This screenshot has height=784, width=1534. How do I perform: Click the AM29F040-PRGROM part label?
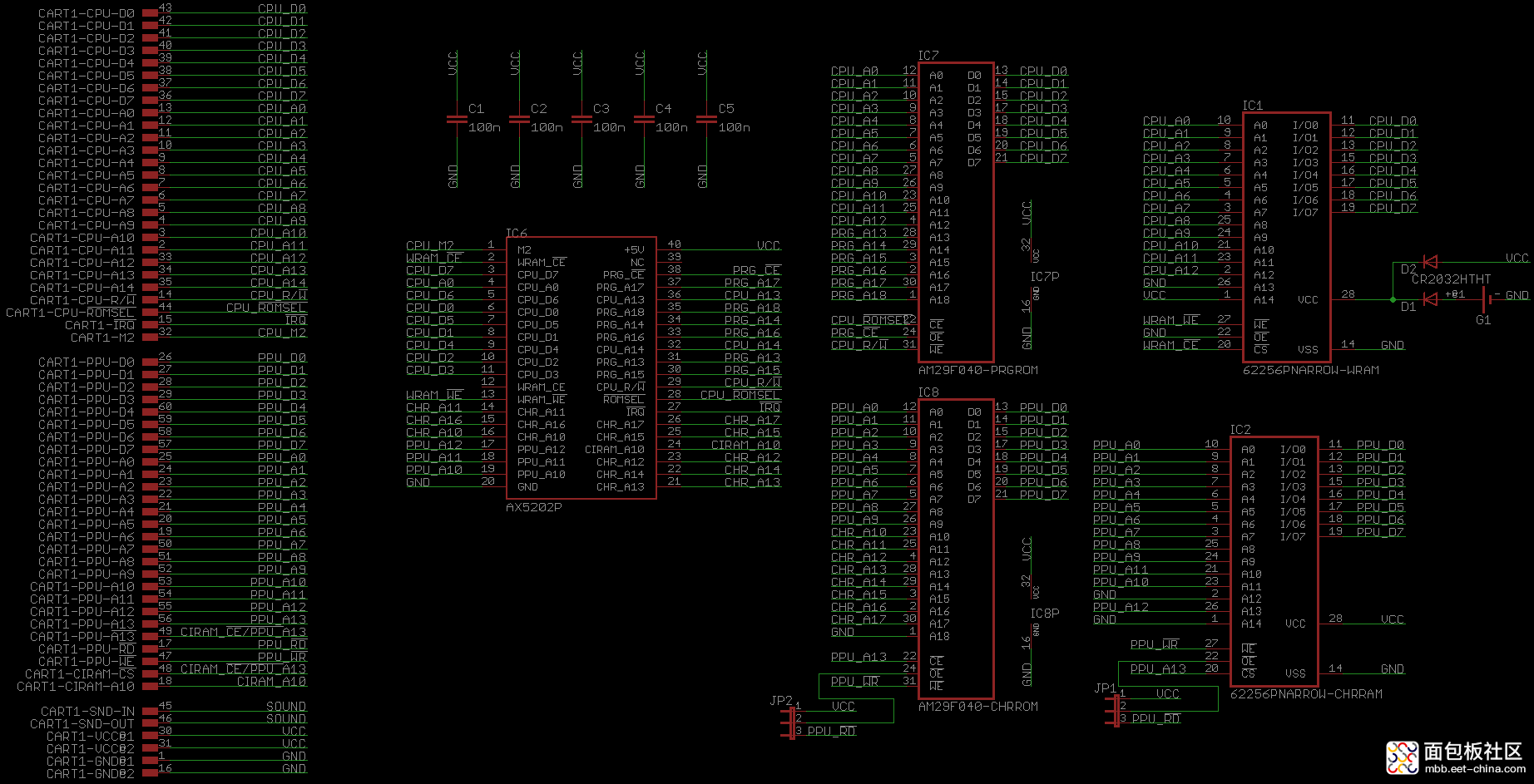978,370
